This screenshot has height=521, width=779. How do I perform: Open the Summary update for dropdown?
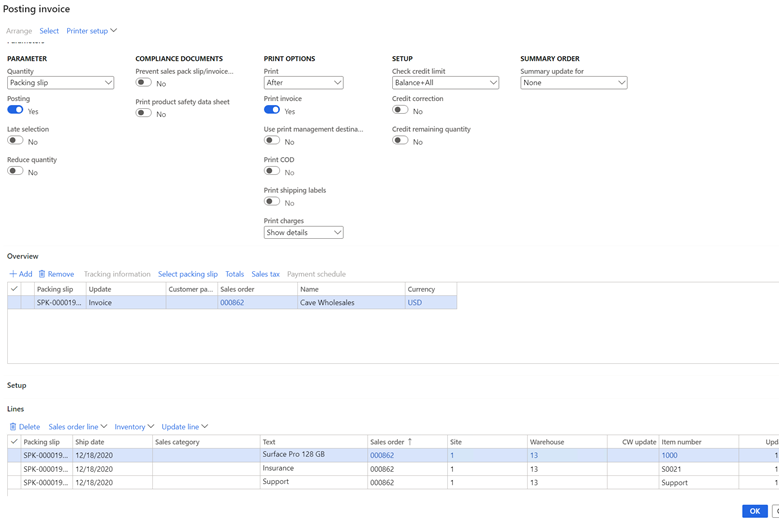[573, 83]
